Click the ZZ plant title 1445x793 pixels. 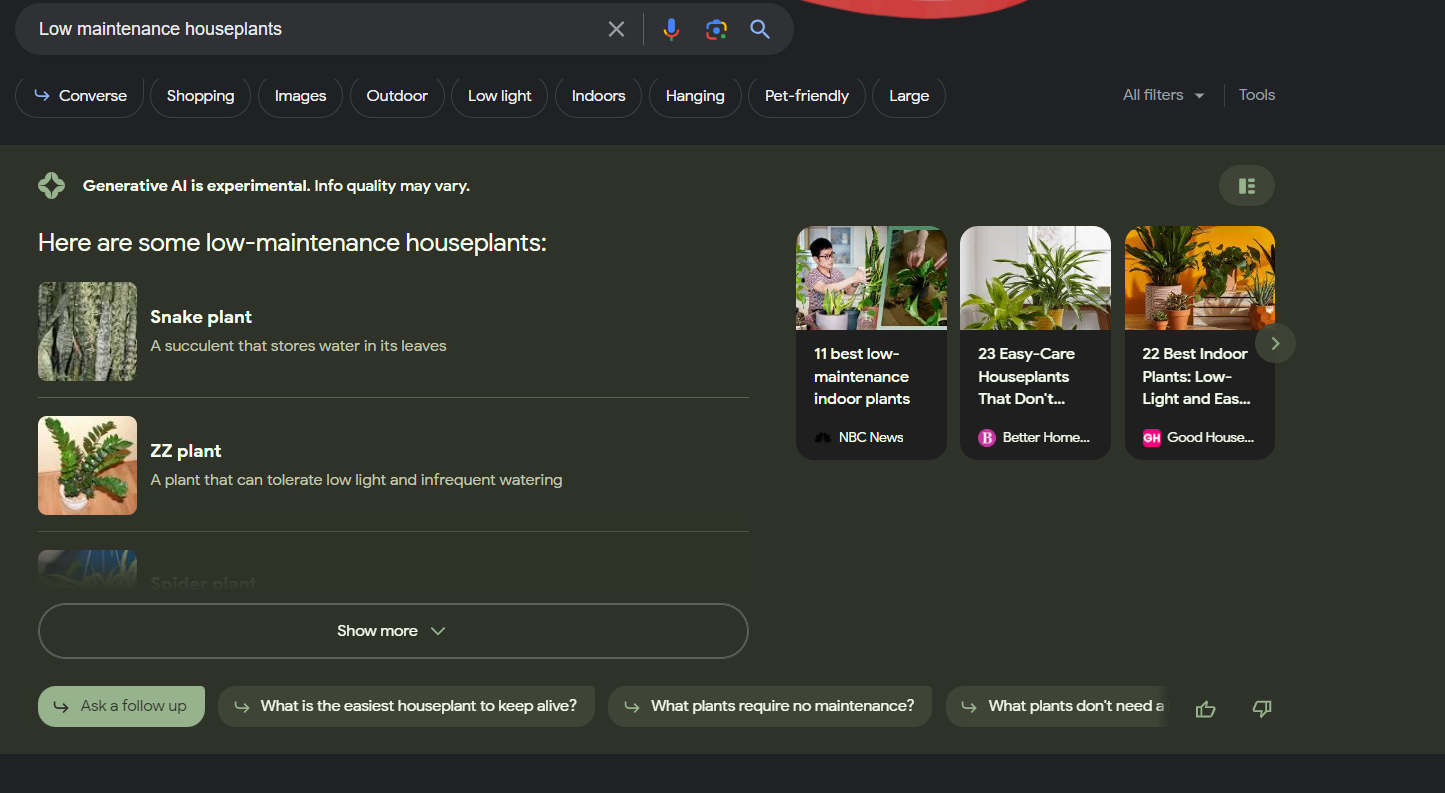186,451
